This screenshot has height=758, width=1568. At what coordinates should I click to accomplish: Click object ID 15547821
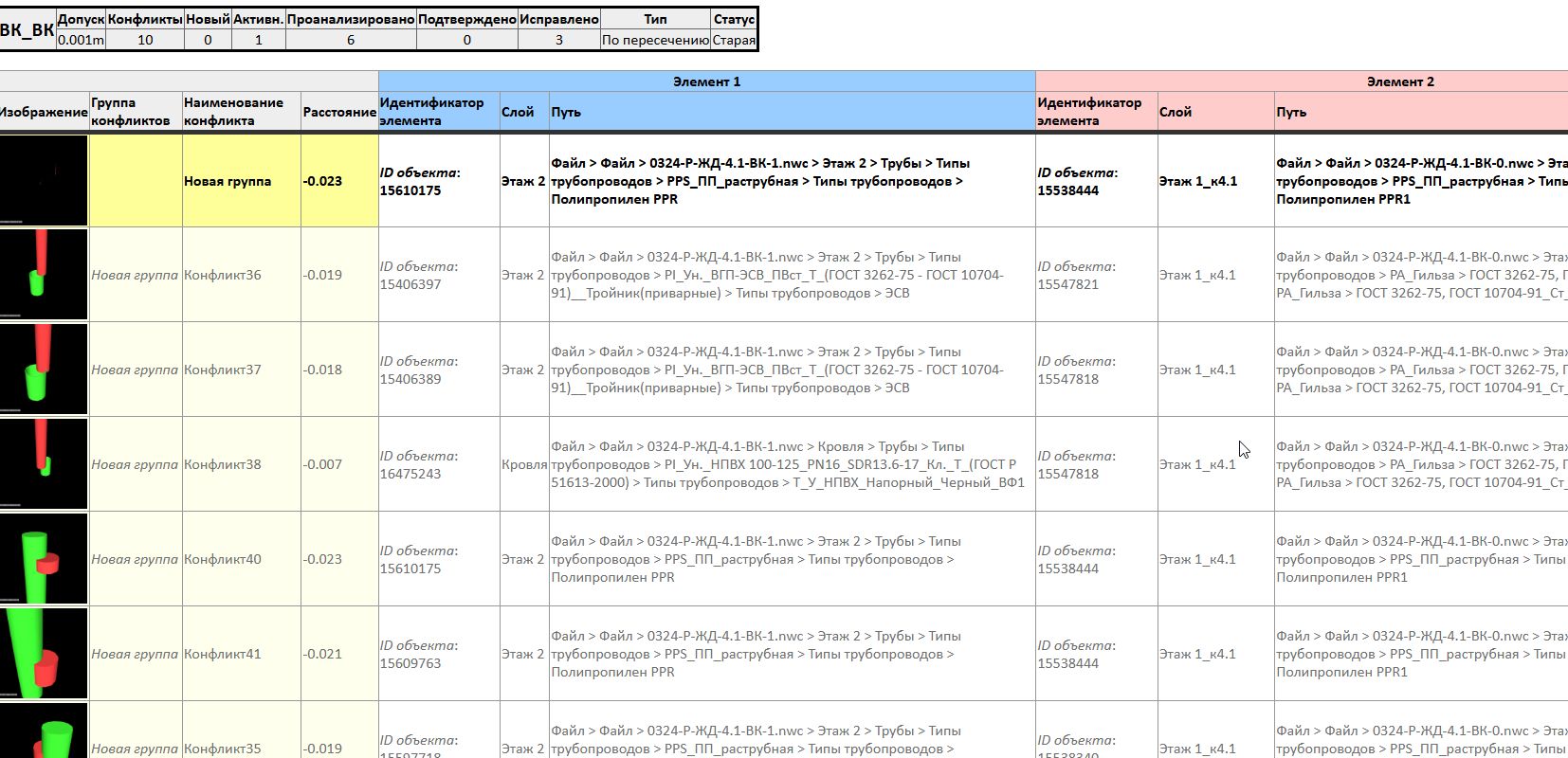(1068, 284)
